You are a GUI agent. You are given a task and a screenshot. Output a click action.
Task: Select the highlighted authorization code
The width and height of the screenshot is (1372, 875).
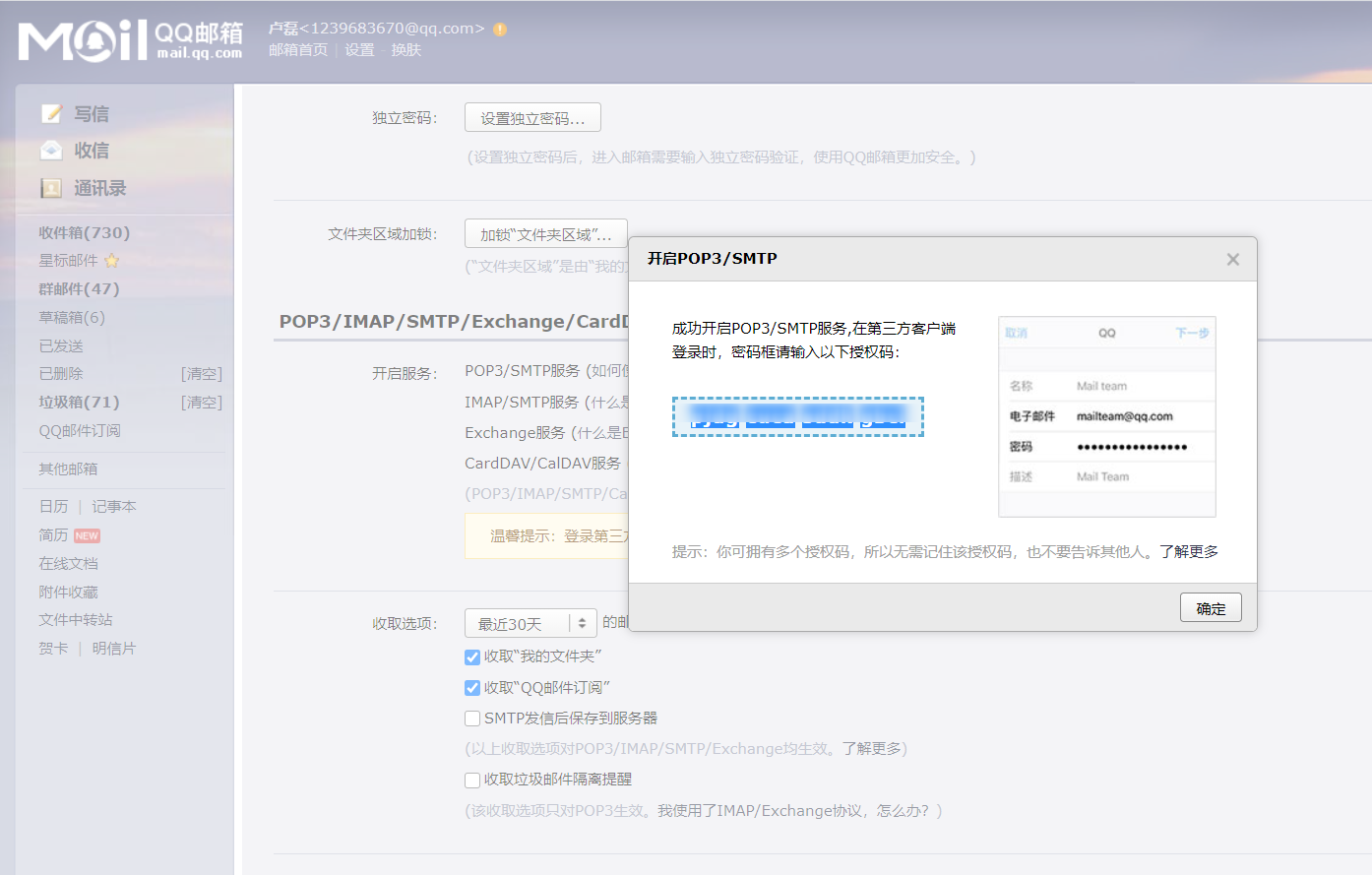[798, 416]
